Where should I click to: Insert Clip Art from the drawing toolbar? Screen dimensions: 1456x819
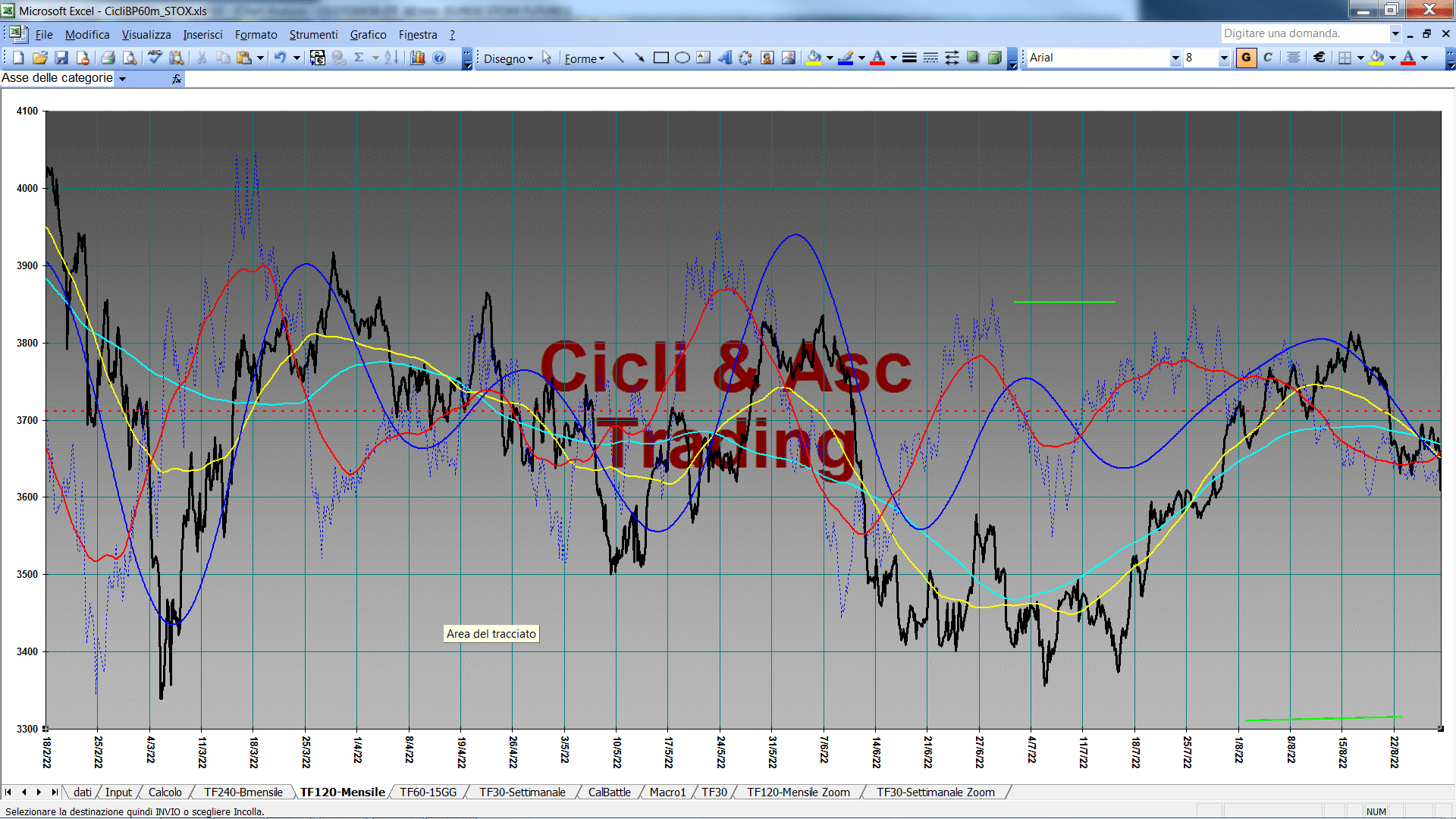pyautogui.click(x=767, y=58)
